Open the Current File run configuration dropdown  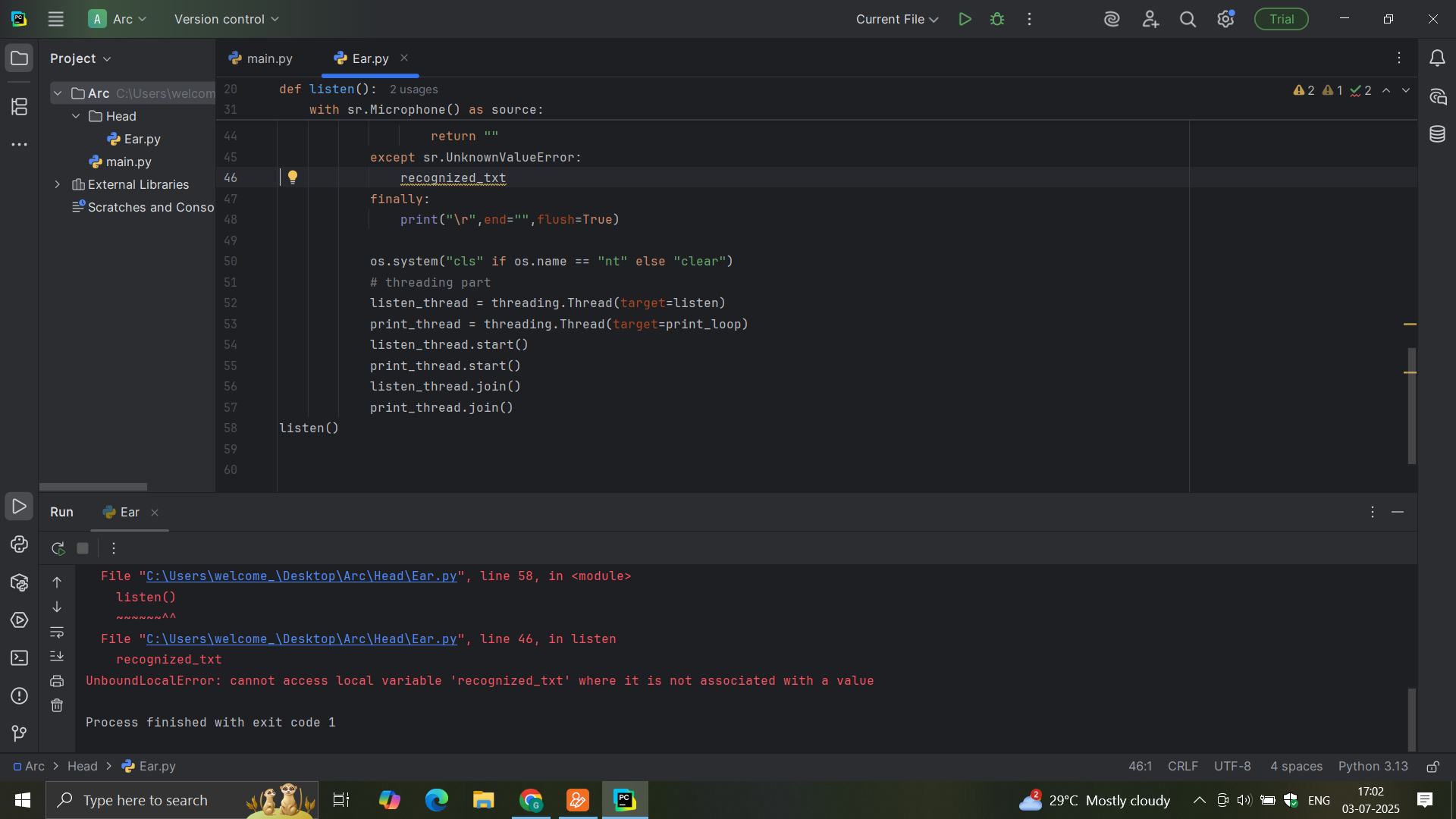[897, 19]
